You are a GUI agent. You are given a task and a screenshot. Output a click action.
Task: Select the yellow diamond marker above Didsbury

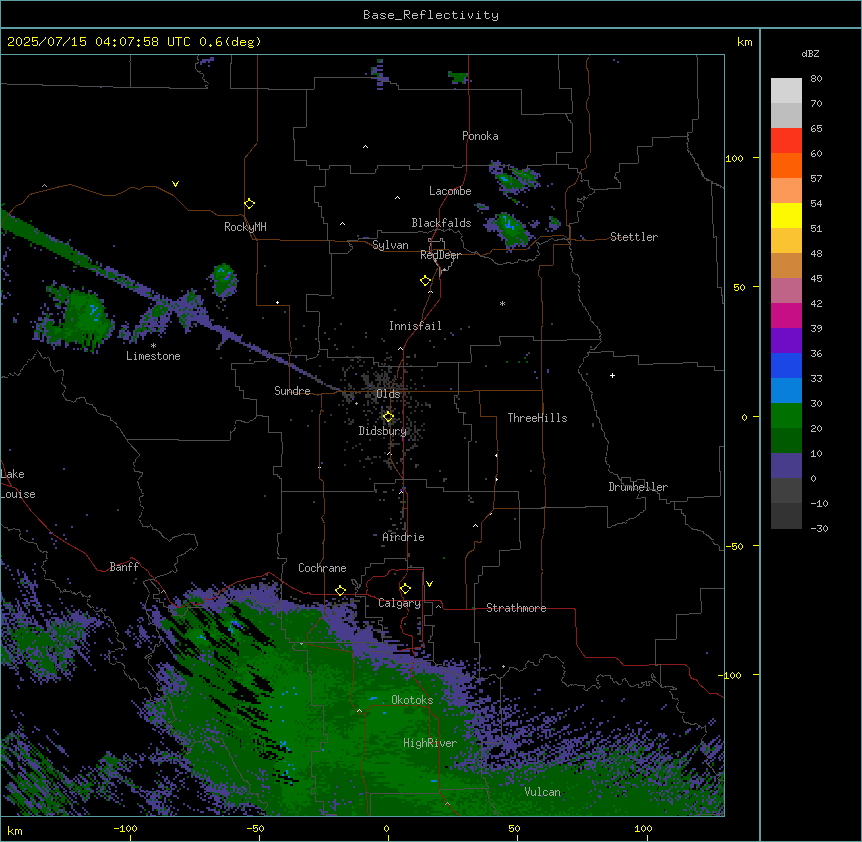(x=388, y=417)
